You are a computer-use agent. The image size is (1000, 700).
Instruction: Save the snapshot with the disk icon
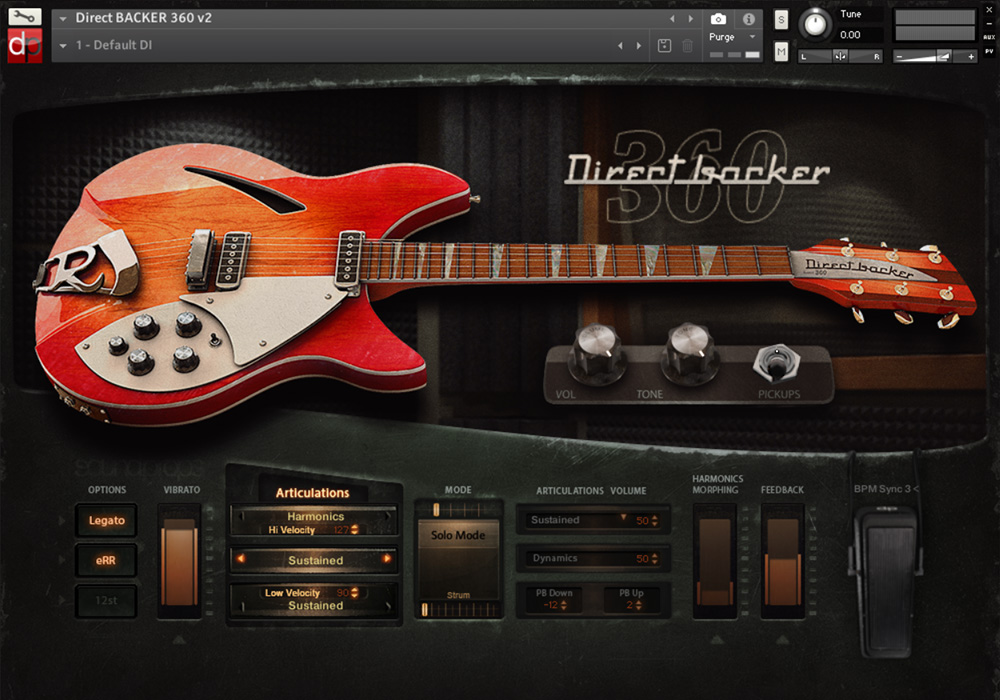click(664, 45)
